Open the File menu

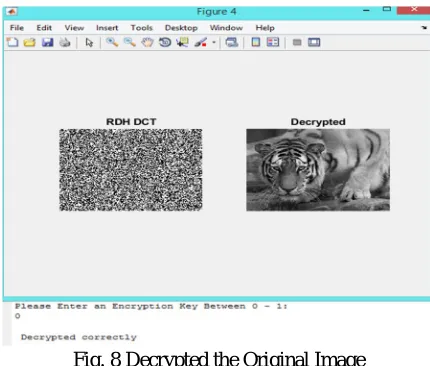point(17,28)
